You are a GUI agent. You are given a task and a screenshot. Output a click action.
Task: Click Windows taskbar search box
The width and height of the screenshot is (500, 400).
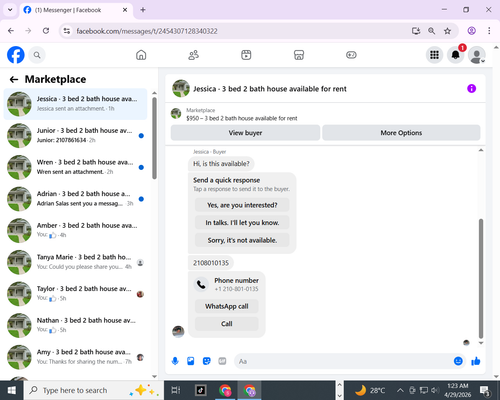(x=93, y=390)
